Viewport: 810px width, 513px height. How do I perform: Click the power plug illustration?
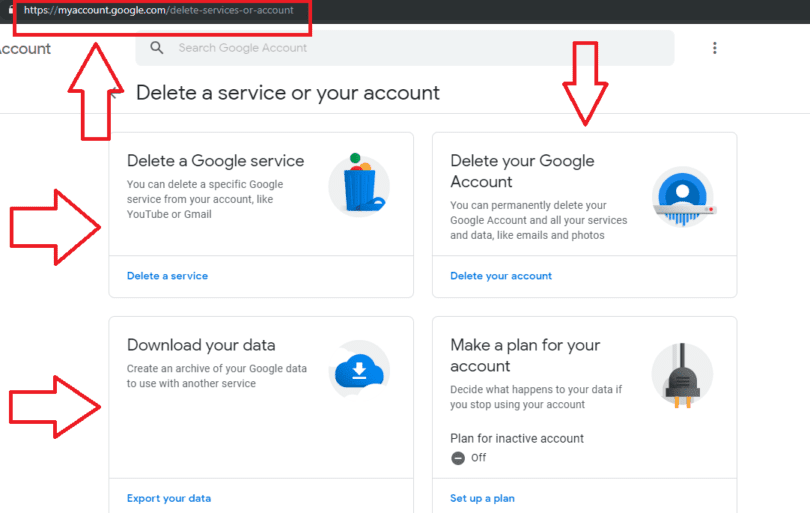point(682,376)
